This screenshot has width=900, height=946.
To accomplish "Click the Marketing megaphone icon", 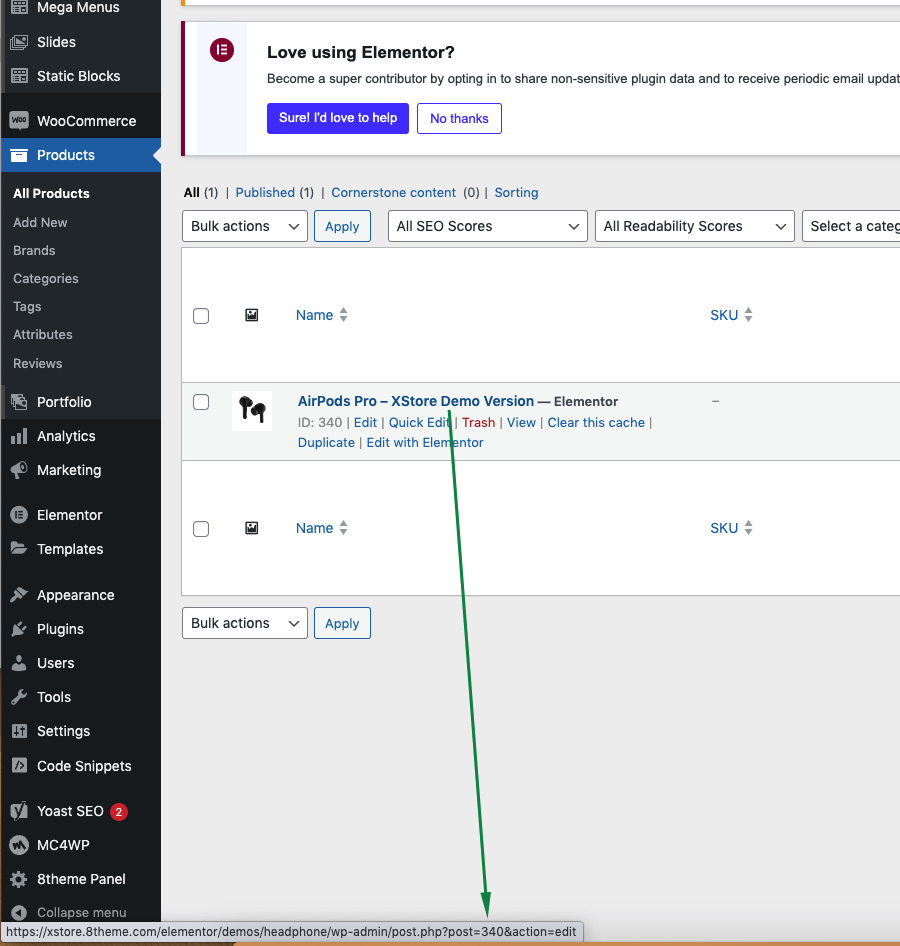I will pos(19,470).
